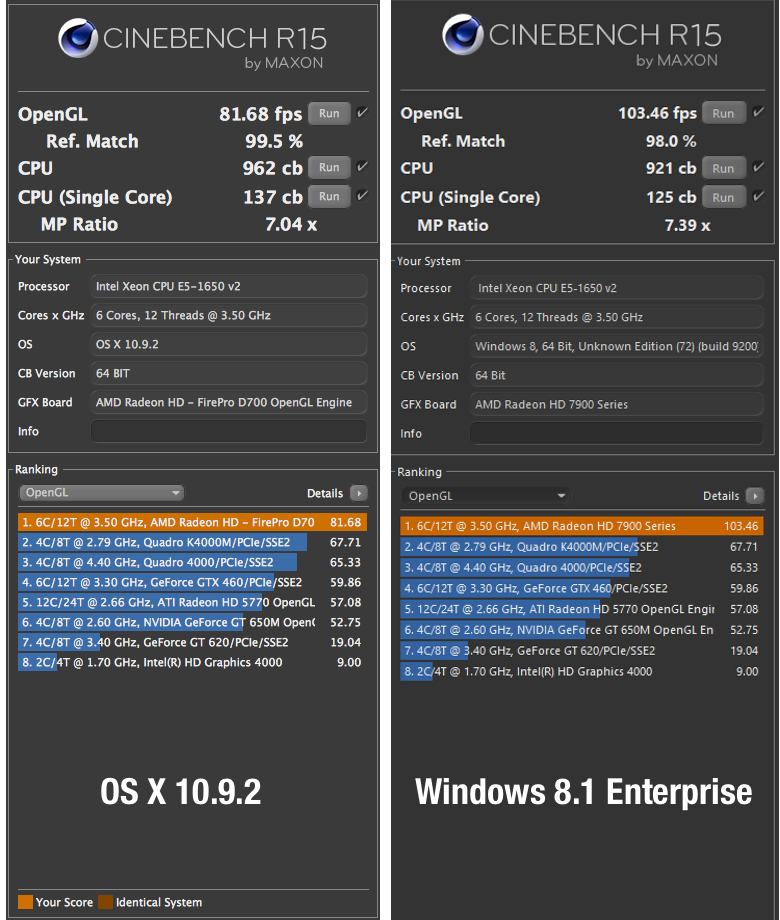Select ATI Radeon HD 5770 row in OS X ranking

point(193,602)
